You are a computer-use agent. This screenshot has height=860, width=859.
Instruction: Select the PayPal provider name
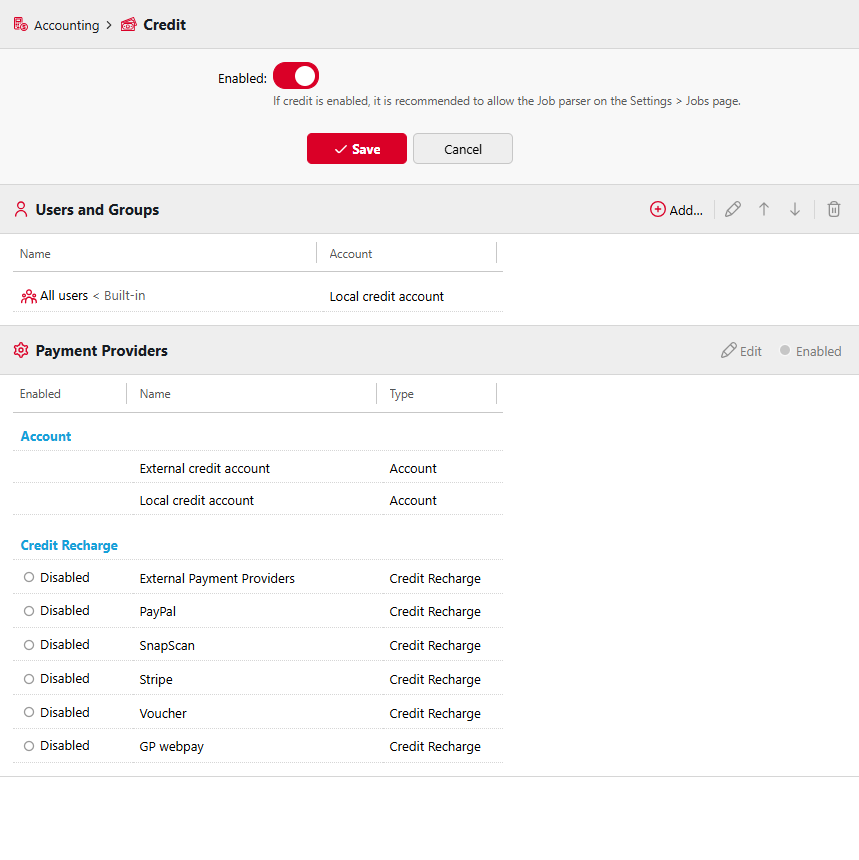pos(157,612)
